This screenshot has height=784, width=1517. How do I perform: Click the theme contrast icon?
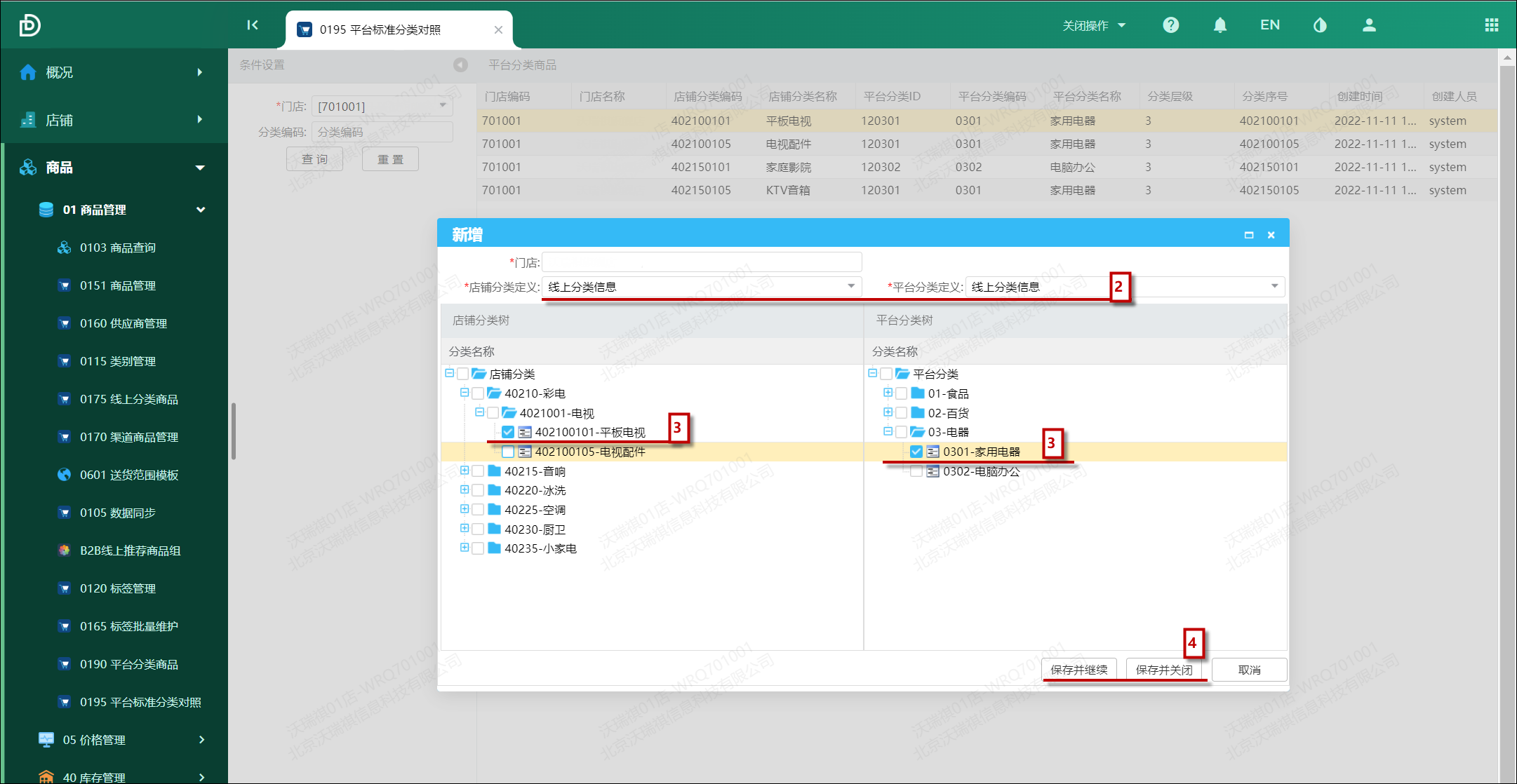[x=1320, y=25]
